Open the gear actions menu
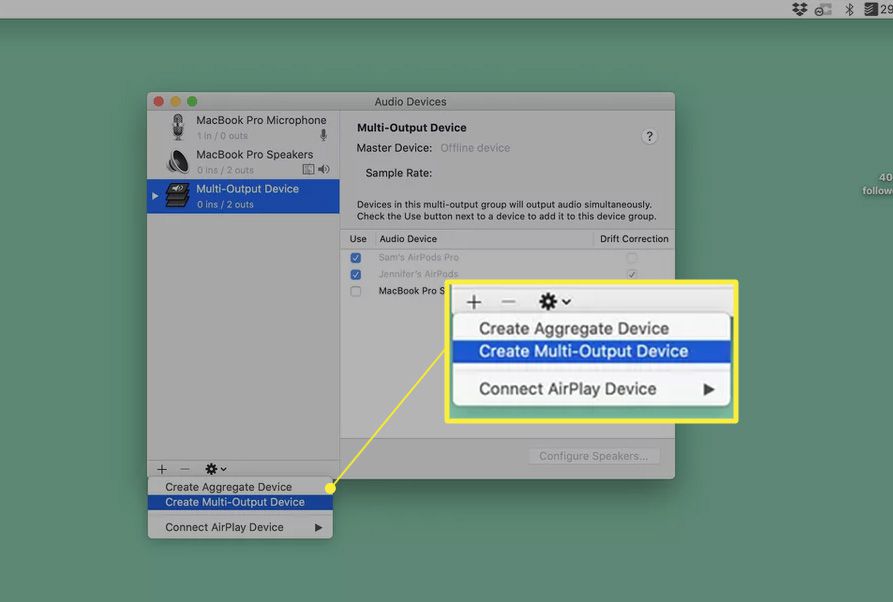 tap(215, 469)
